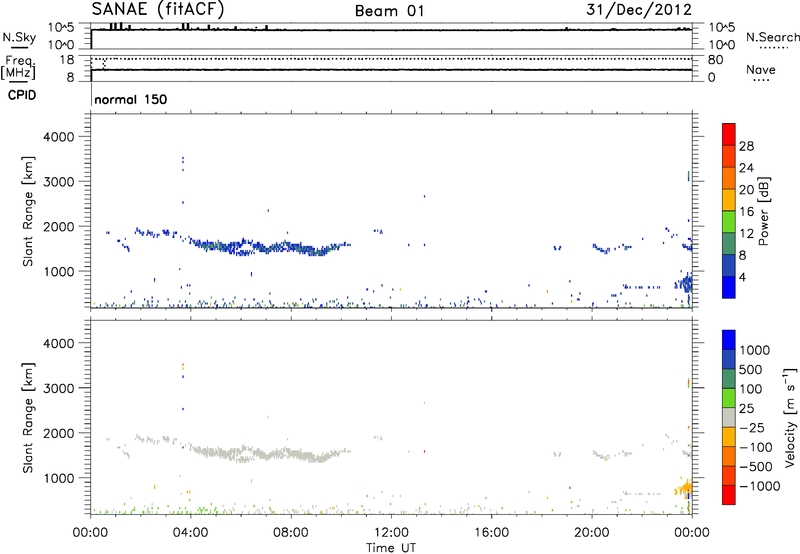
Task: Click the N.Search legend label
Action: 772,37
